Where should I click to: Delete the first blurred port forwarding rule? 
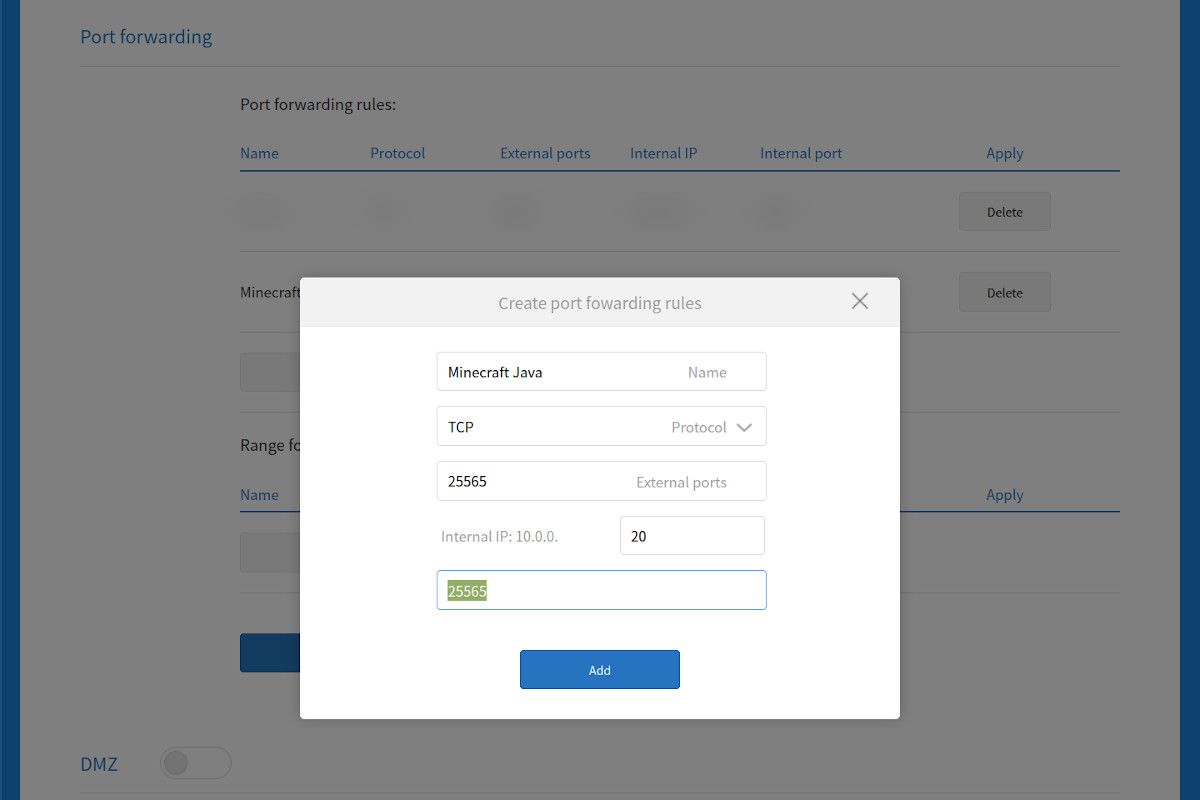coord(1005,211)
